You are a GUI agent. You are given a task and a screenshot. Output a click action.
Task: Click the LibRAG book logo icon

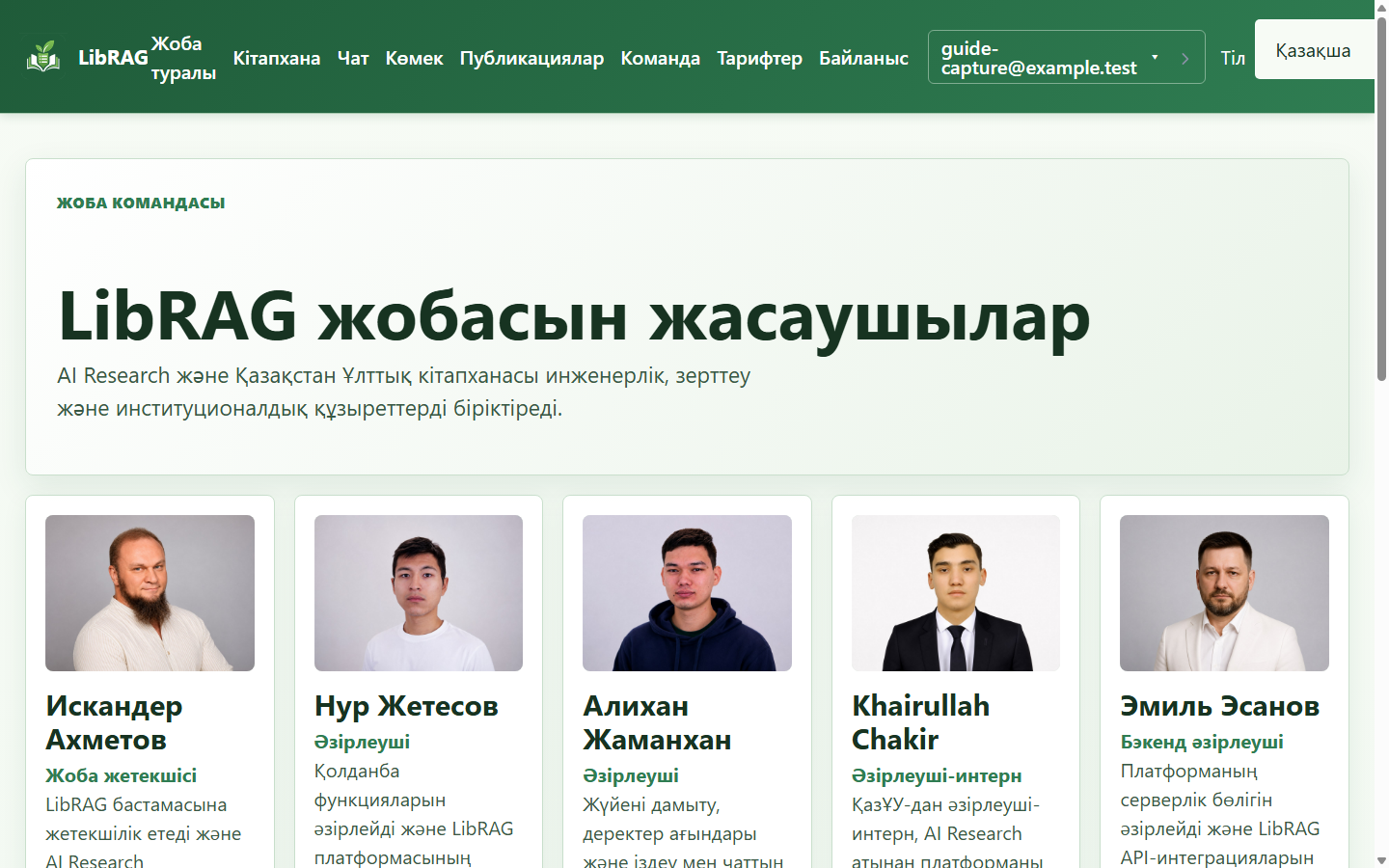tap(43, 57)
